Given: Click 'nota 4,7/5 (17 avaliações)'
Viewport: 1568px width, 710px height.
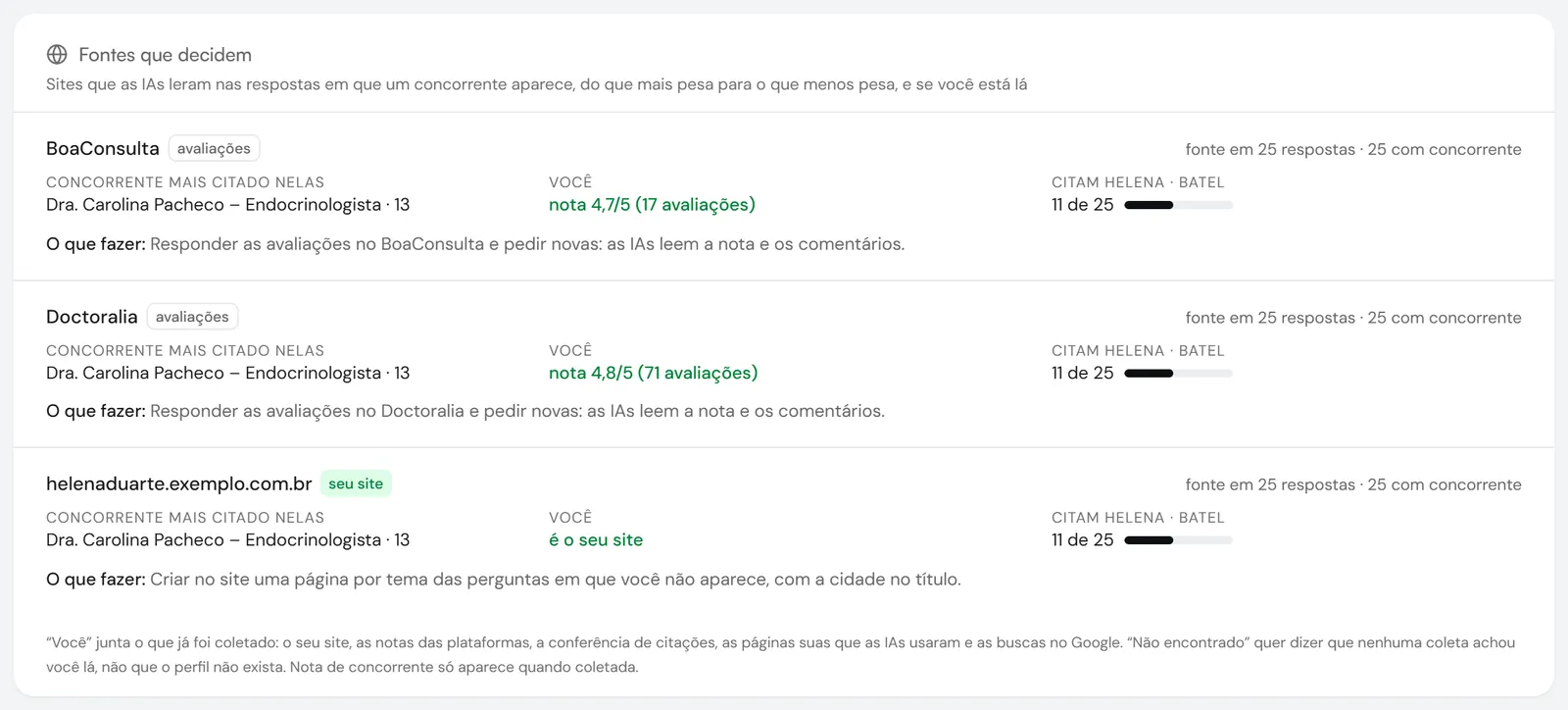Looking at the screenshot, I should pyautogui.click(x=652, y=205).
